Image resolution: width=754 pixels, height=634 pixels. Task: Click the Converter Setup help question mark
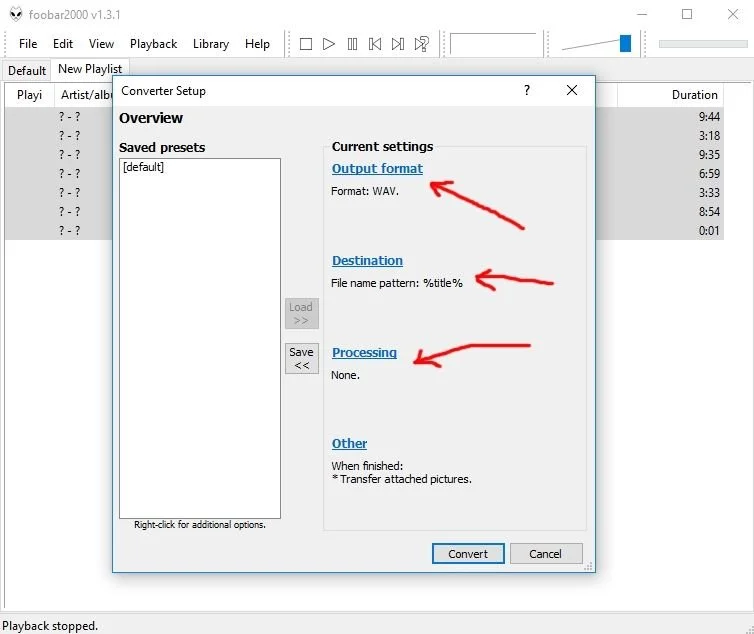tap(527, 90)
